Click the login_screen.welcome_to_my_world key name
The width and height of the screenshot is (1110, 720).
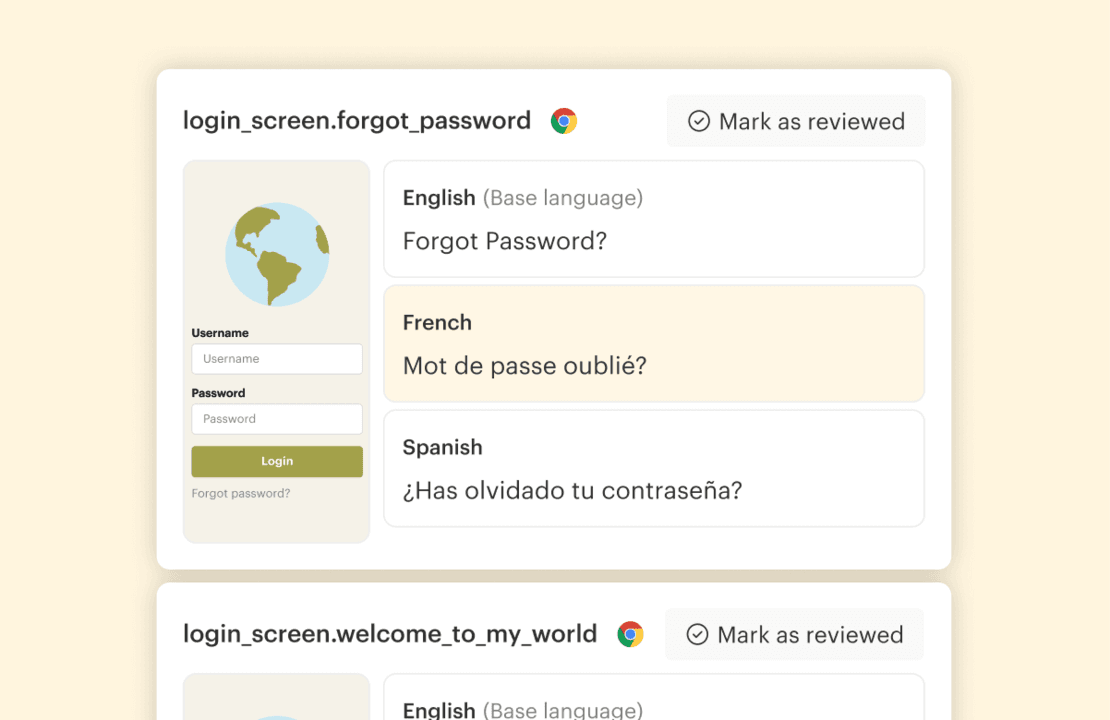[390, 634]
